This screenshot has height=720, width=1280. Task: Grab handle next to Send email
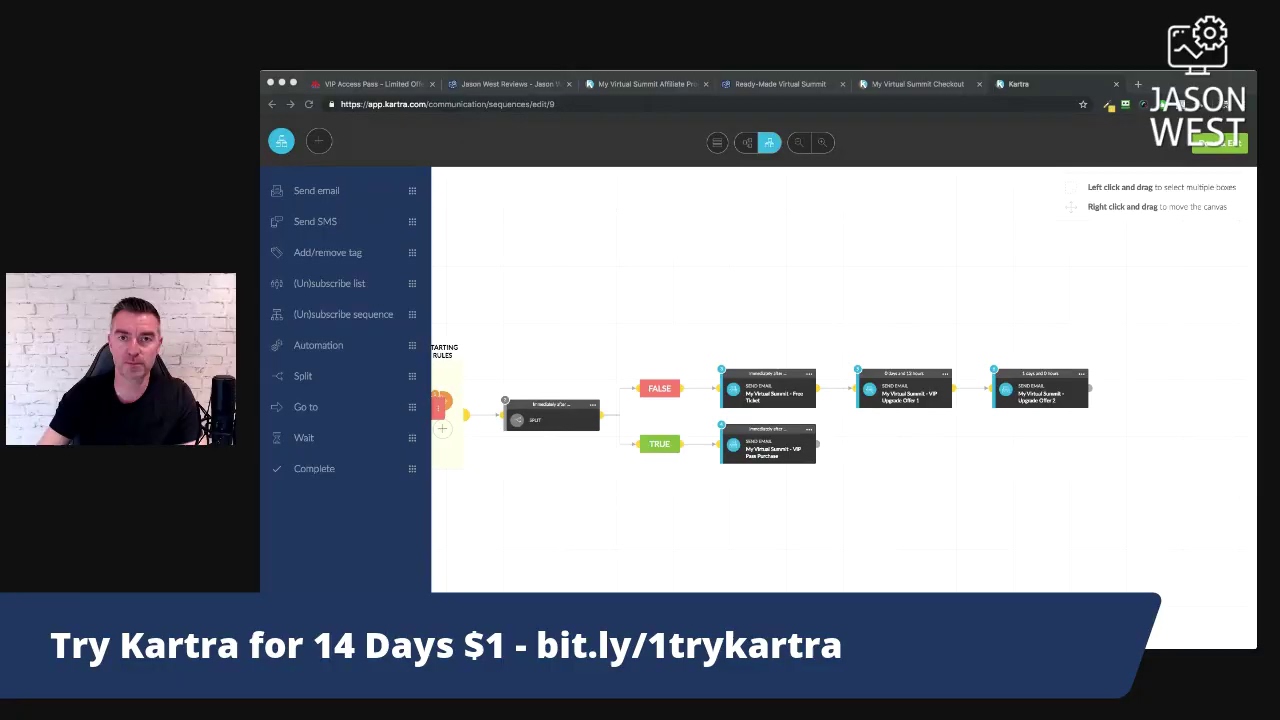click(x=412, y=191)
